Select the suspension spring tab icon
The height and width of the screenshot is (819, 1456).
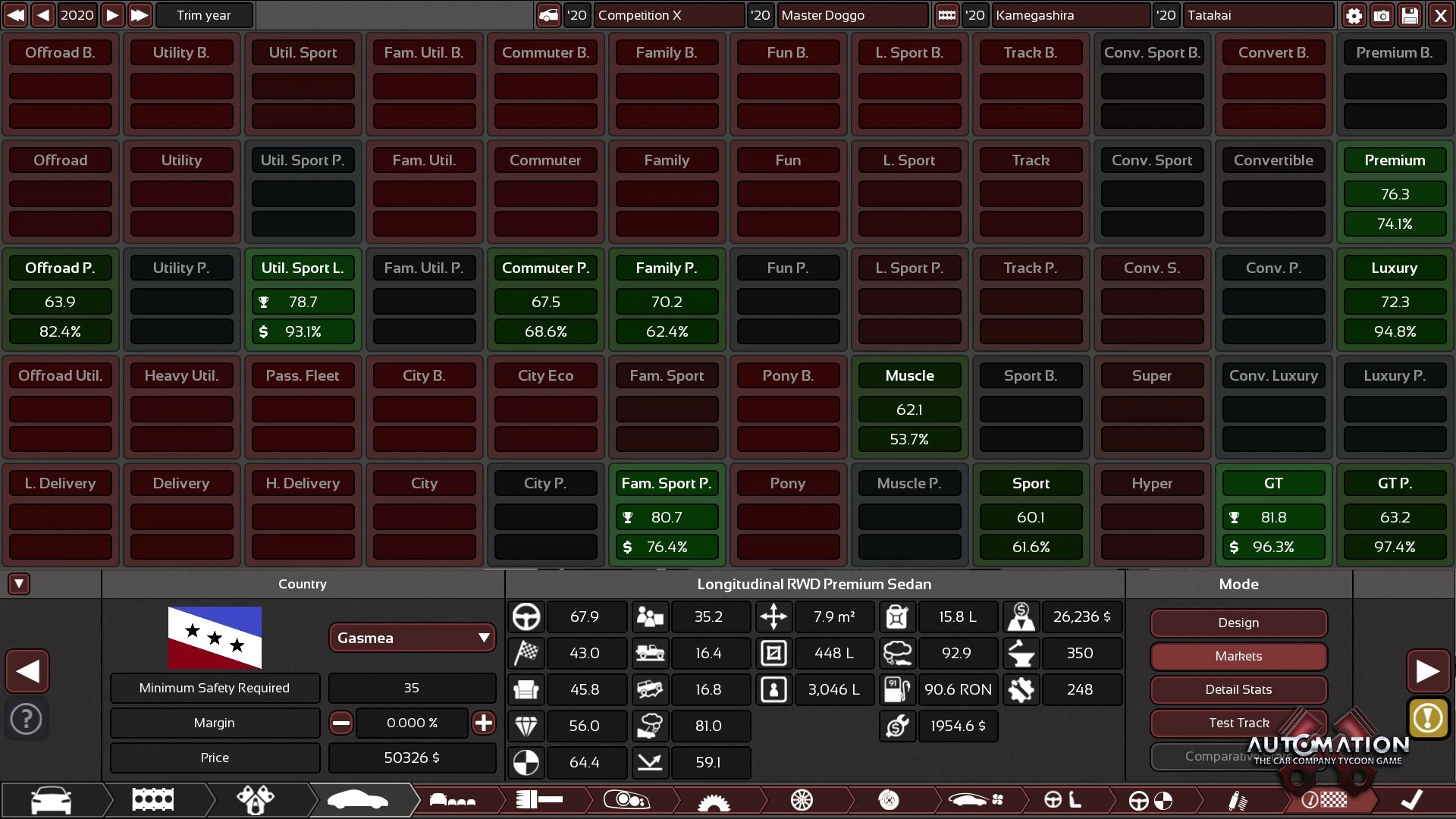1238,799
